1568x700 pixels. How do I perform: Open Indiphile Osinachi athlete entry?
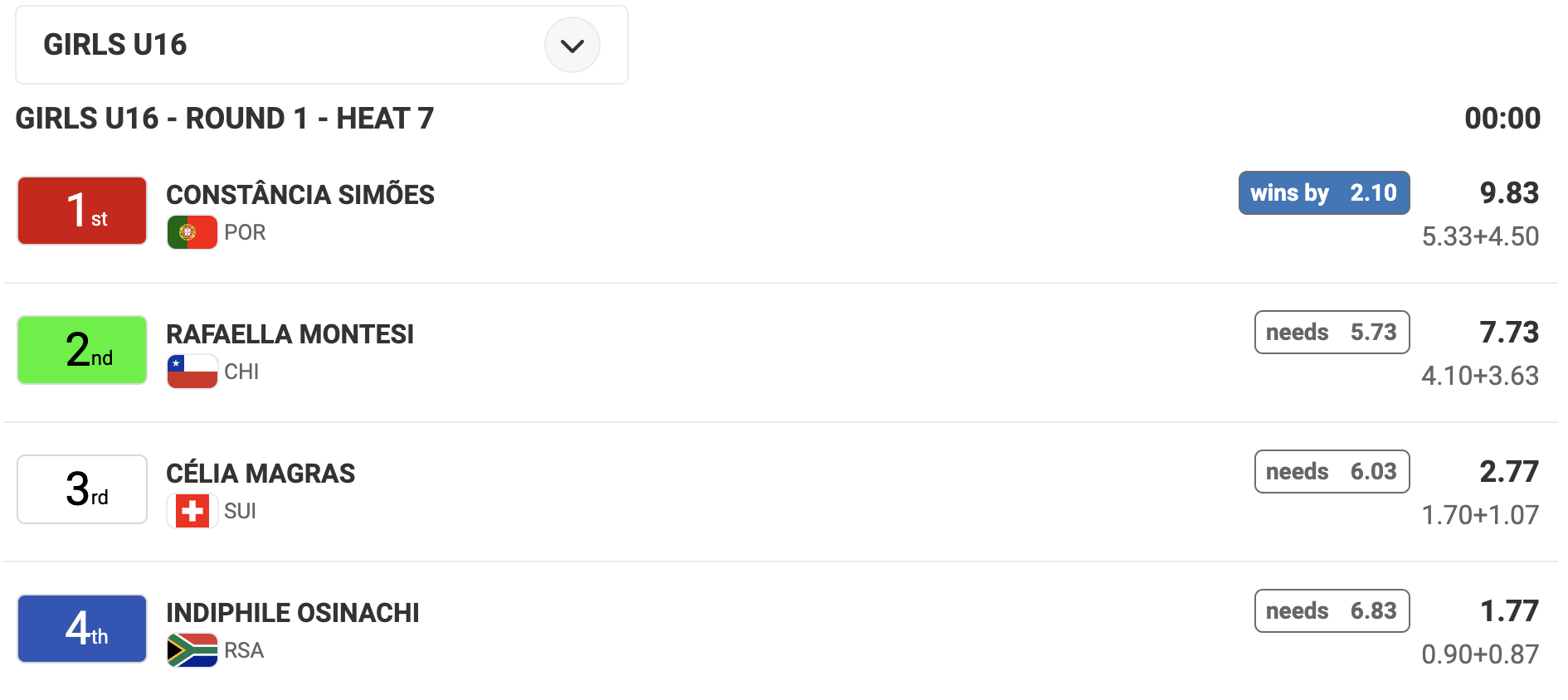pyautogui.click(x=292, y=613)
